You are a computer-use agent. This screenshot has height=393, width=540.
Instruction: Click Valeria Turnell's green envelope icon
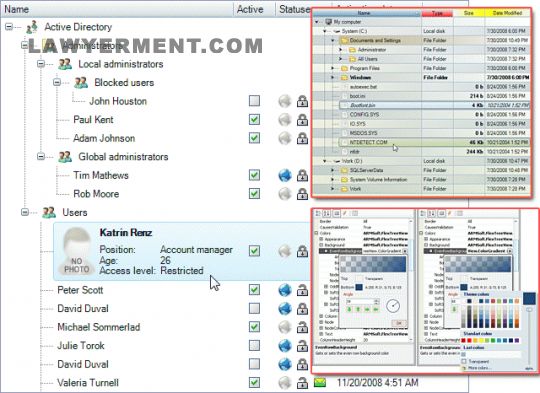coord(320,382)
